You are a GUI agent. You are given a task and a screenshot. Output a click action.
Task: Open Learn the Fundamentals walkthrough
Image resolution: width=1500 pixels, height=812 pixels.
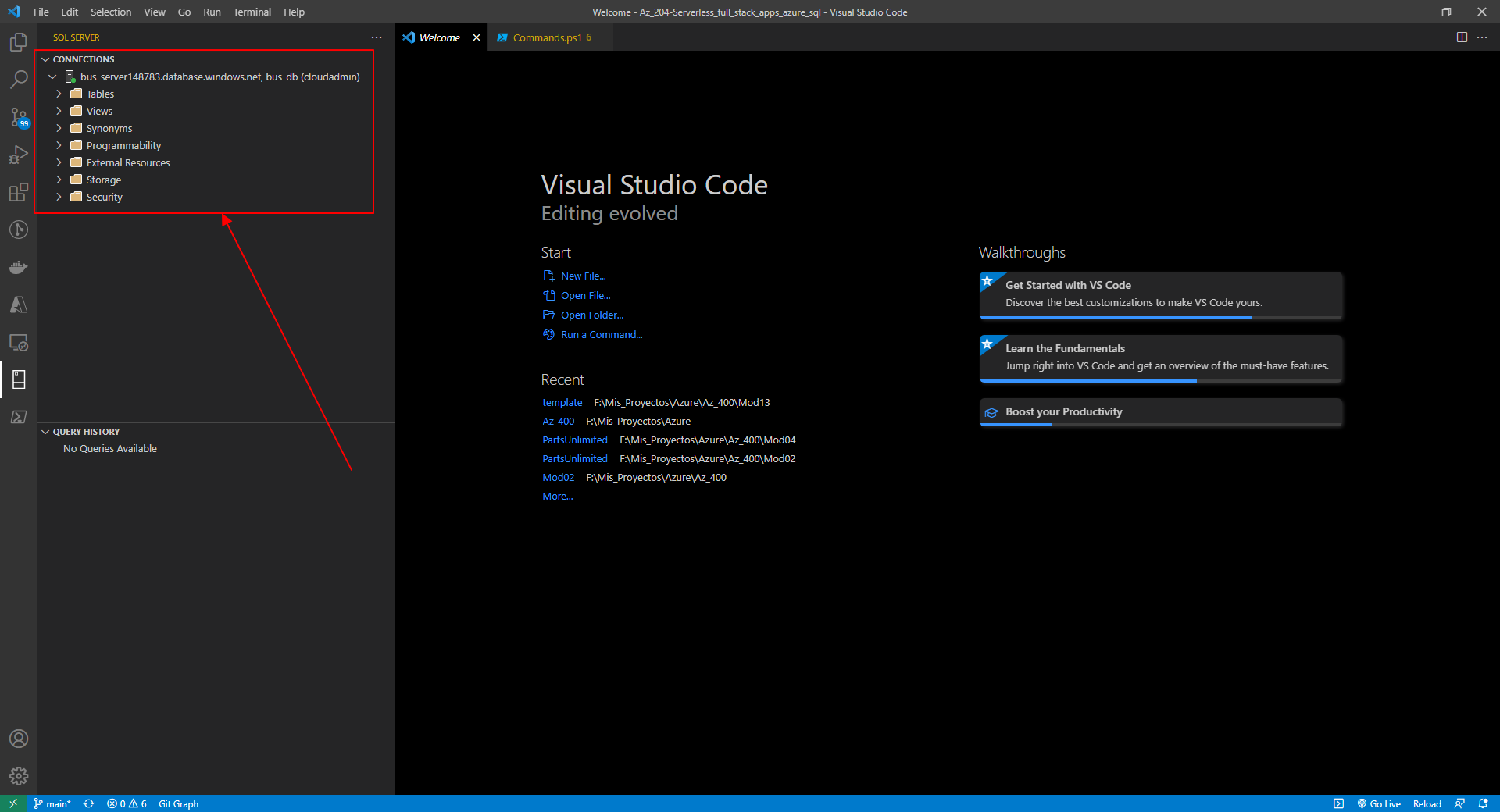(x=1161, y=358)
